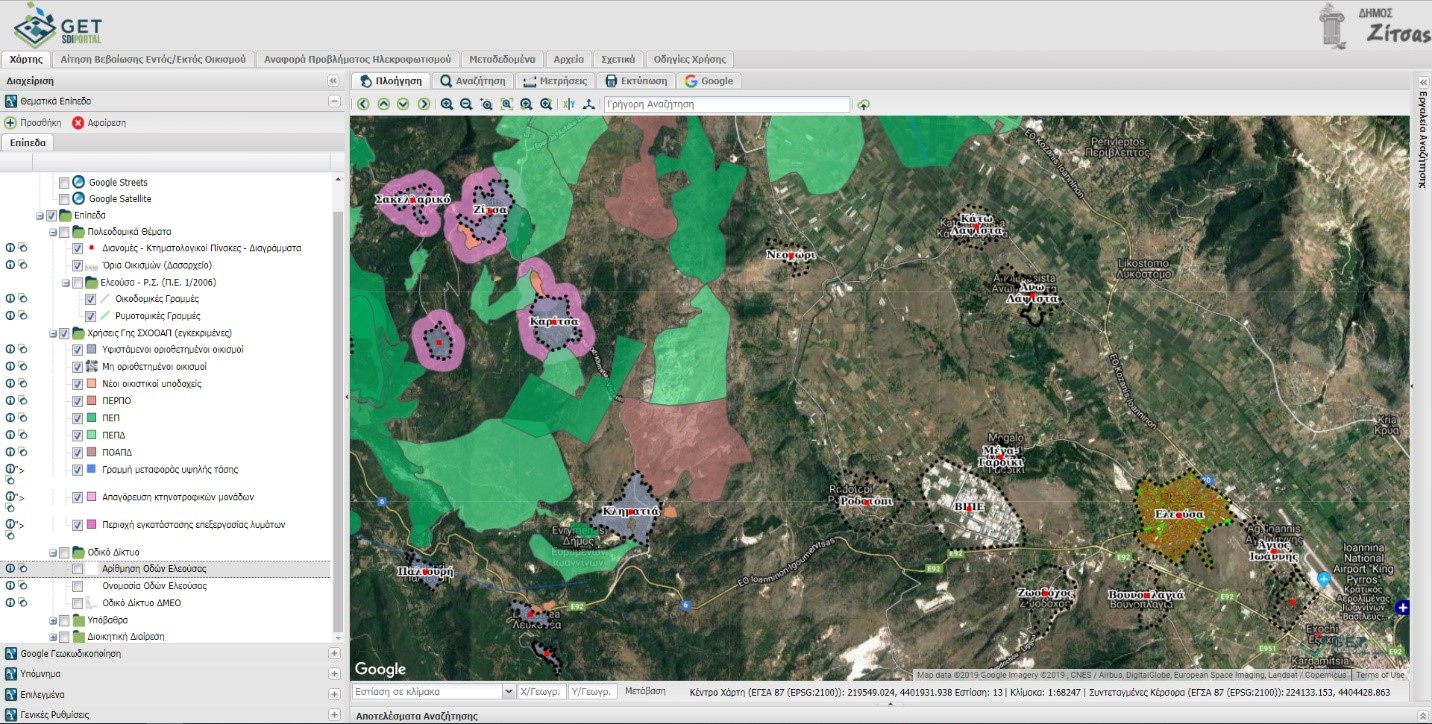Select the zoom out magnifier tool
The height and width of the screenshot is (724, 1432).
point(466,104)
